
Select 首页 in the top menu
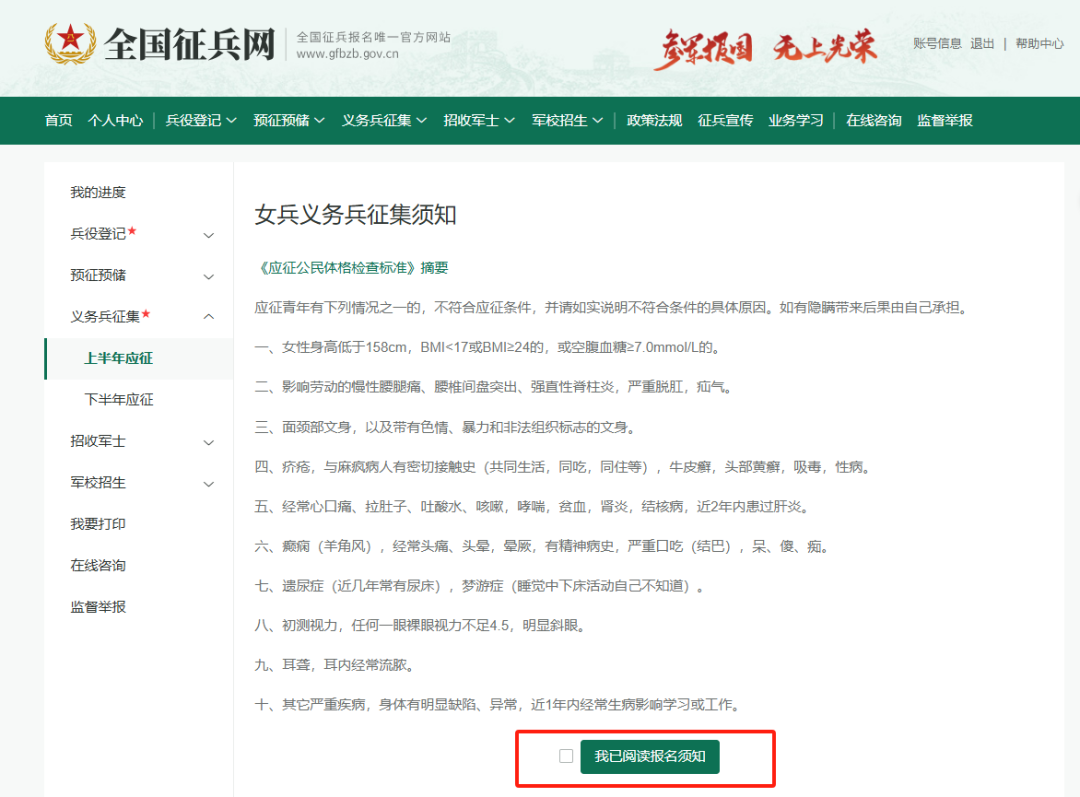point(57,120)
